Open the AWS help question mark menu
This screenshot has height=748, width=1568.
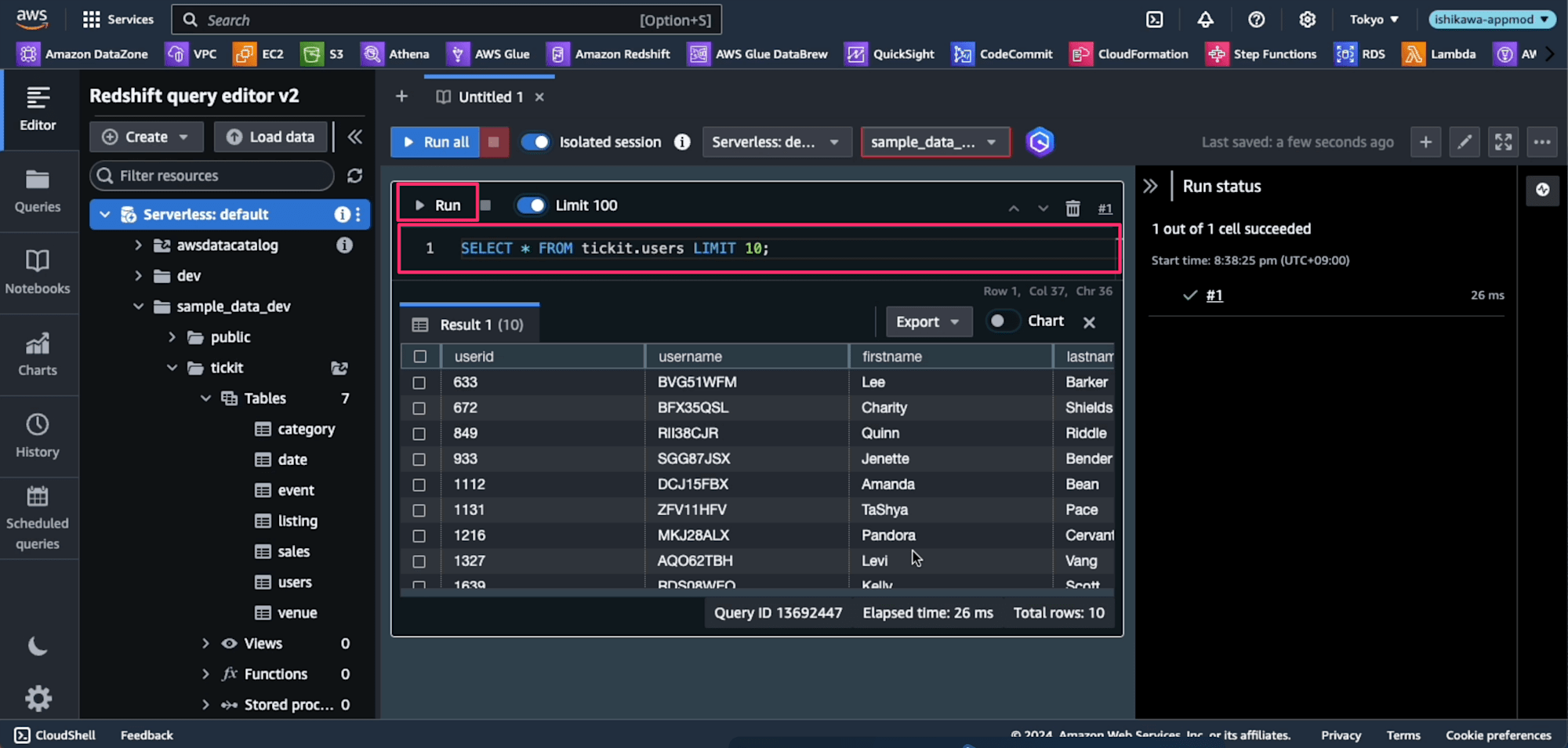pyautogui.click(x=1256, y=20)
